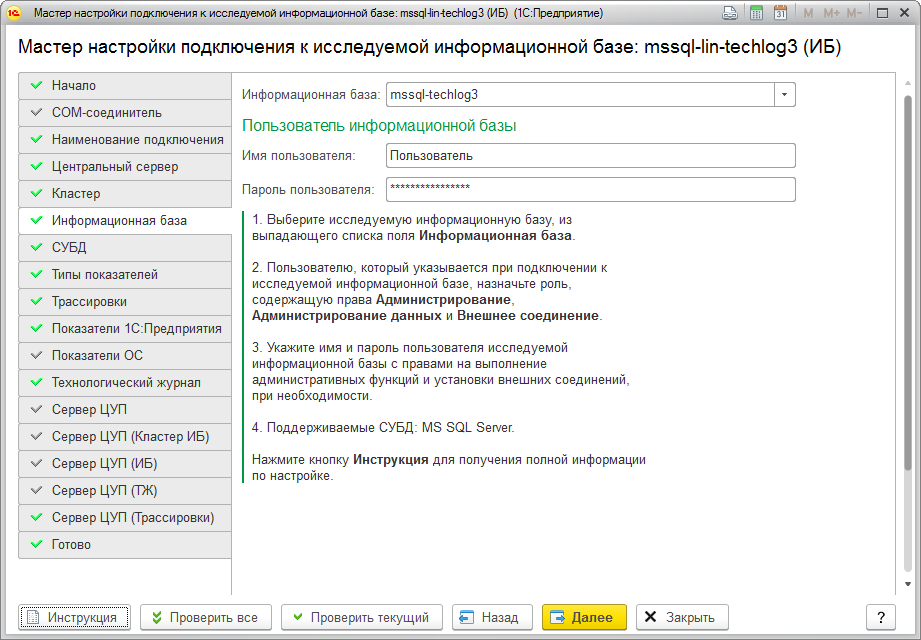Click the M memory button
Viewport: 921px width, 640px height.
point(808,13)
